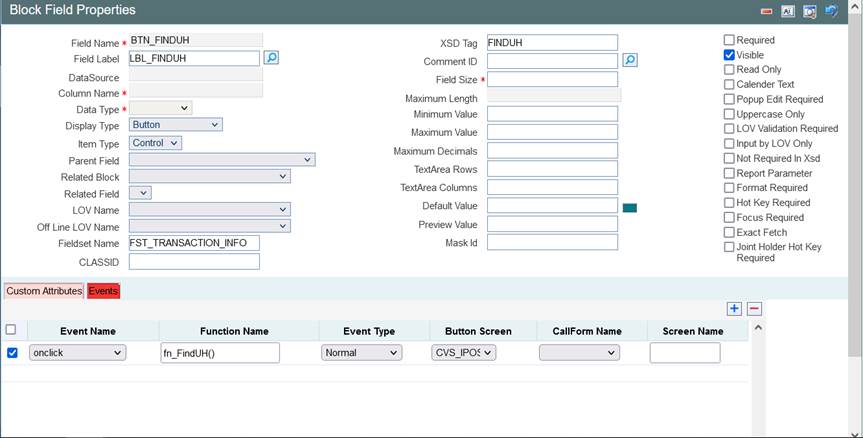
Task: Enable the Format Required checkbox
Action: [729, 188]
